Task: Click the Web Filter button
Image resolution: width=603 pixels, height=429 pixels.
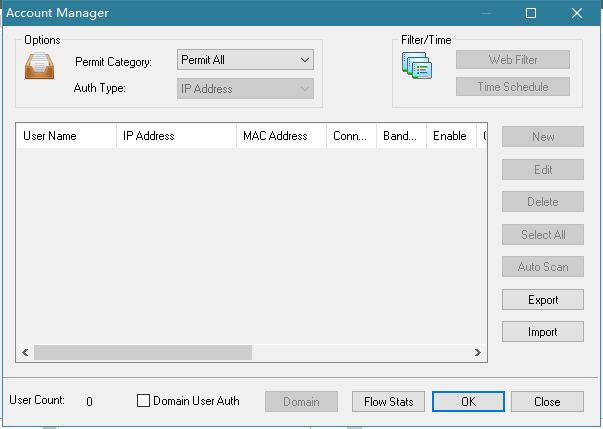Action: point(513,60)
